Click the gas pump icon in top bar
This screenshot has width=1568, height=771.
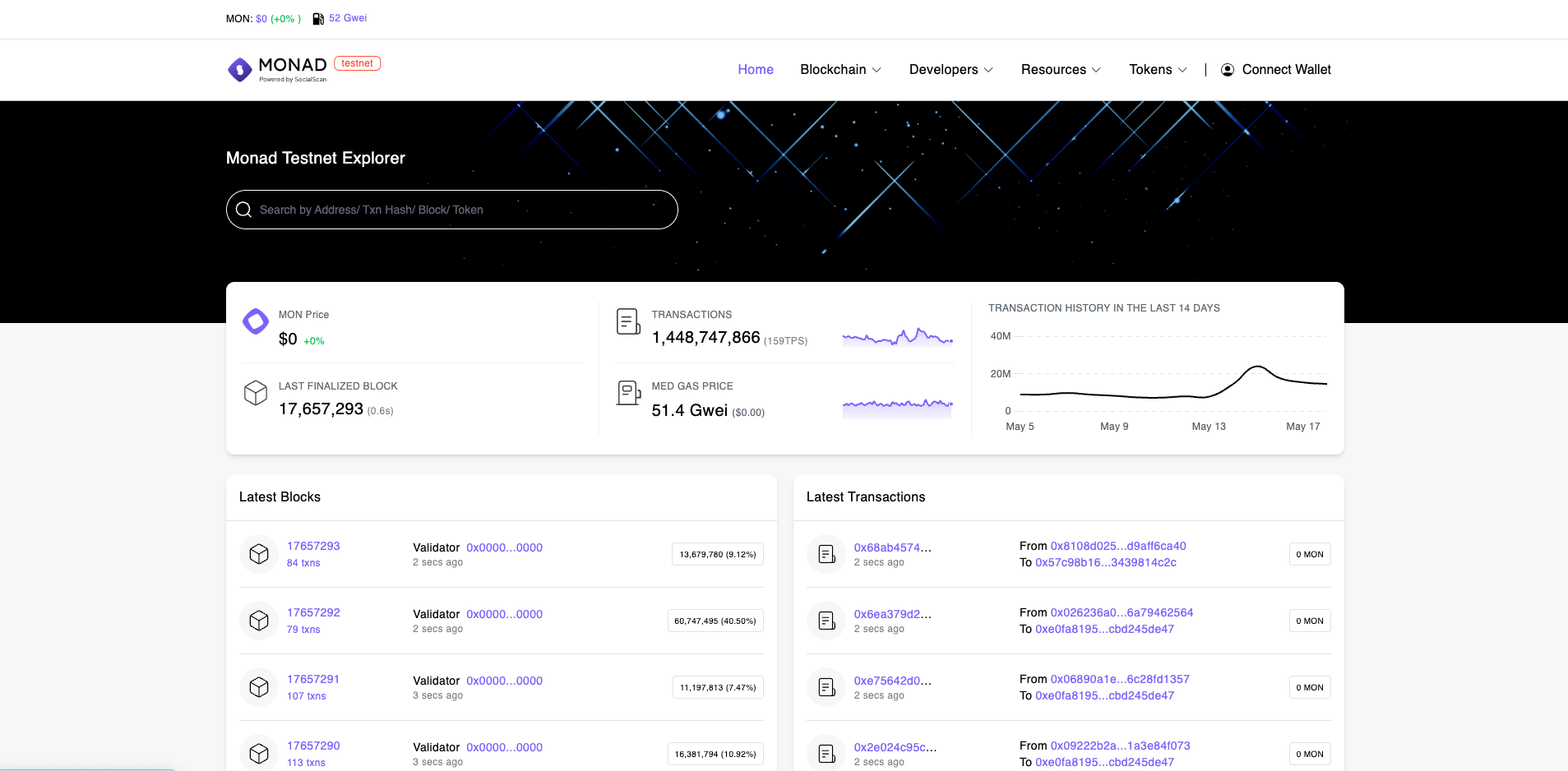click(318, 19)
